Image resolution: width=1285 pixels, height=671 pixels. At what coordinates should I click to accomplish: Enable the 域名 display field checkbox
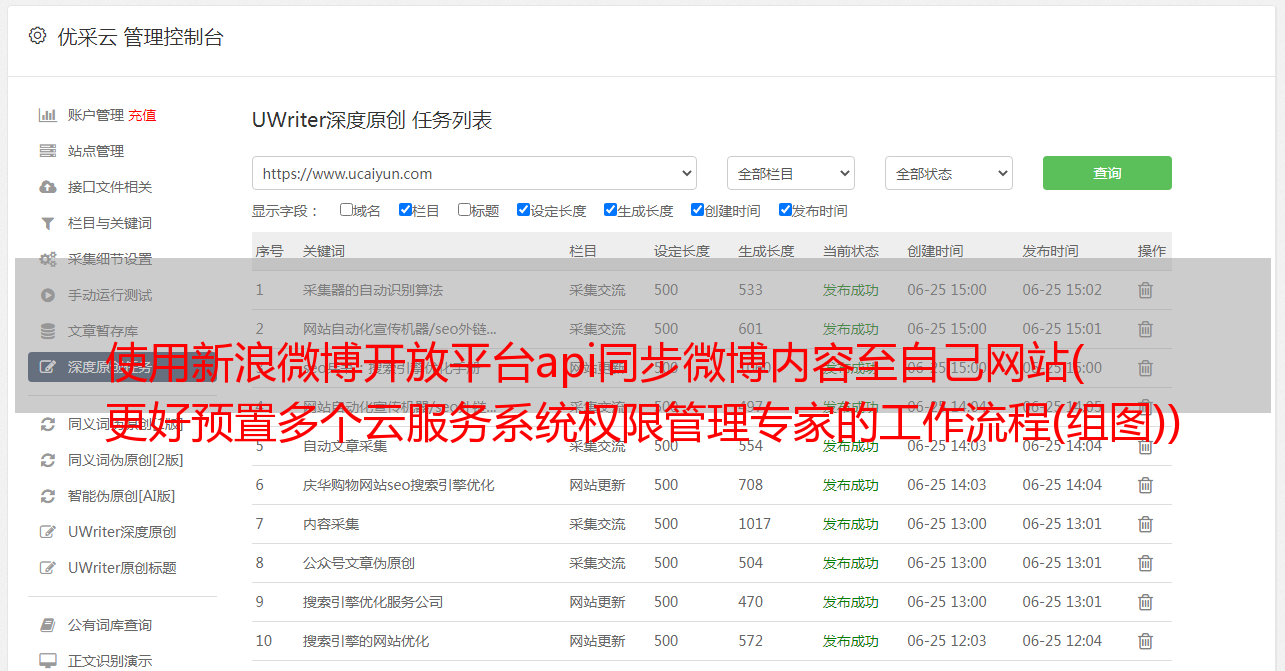coord(346,210)
